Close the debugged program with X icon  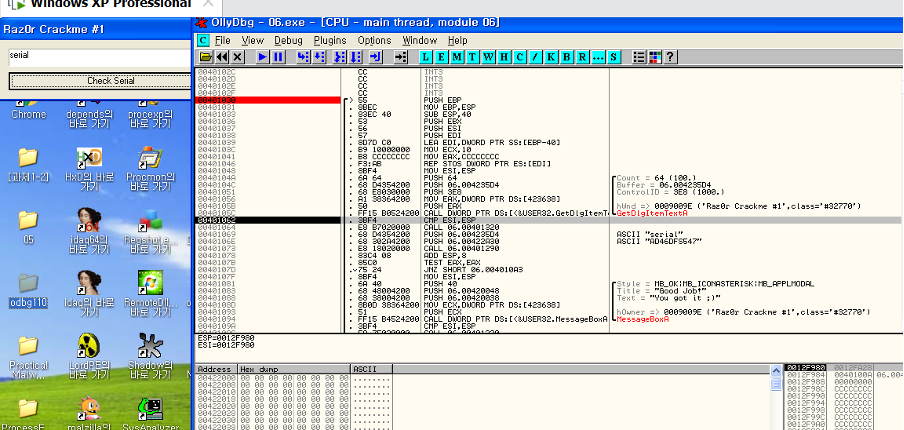pos(238,57)
